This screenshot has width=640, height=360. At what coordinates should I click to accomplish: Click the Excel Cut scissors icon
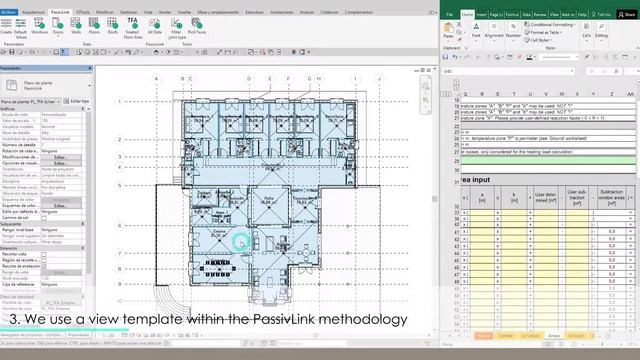(459, 24)
